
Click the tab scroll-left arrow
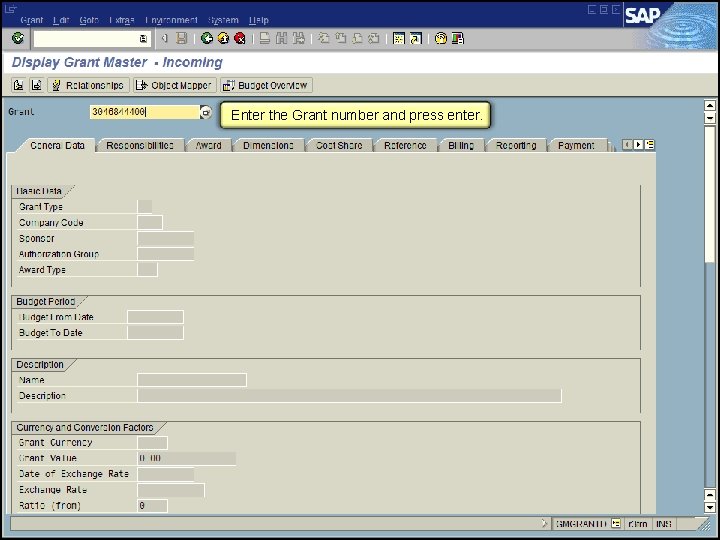tap(627, 145)
